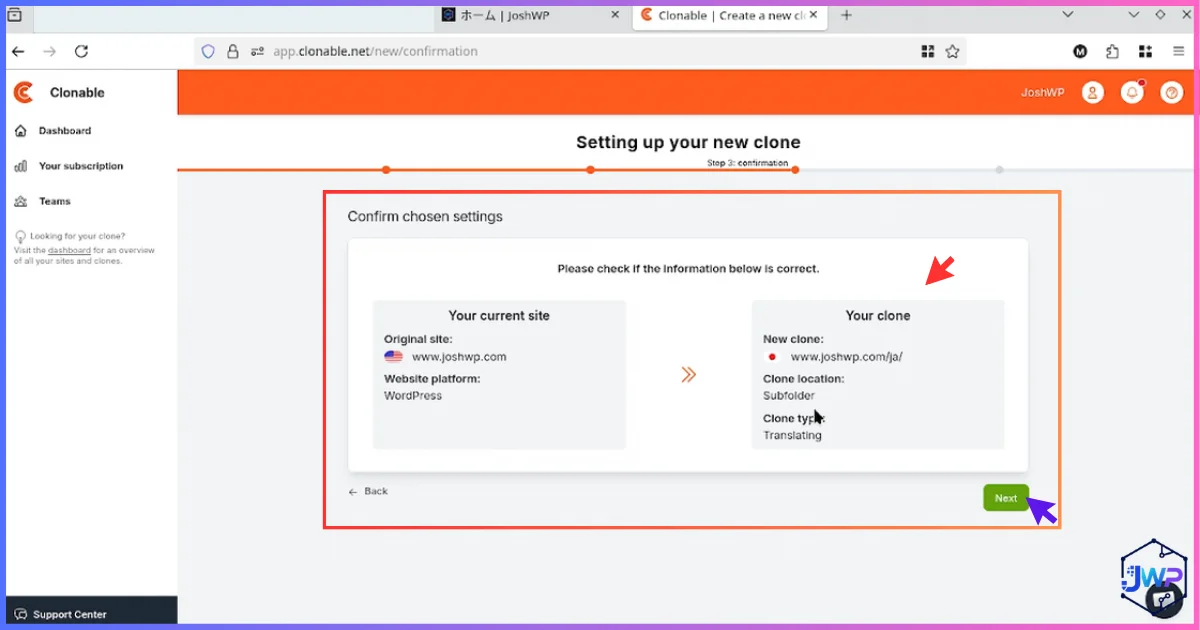Image resolution: width=1200 pixels, height=630 pixels.
Task: Switch to the ホーム | JoshWP tab
Action: (x=530, y=15)
